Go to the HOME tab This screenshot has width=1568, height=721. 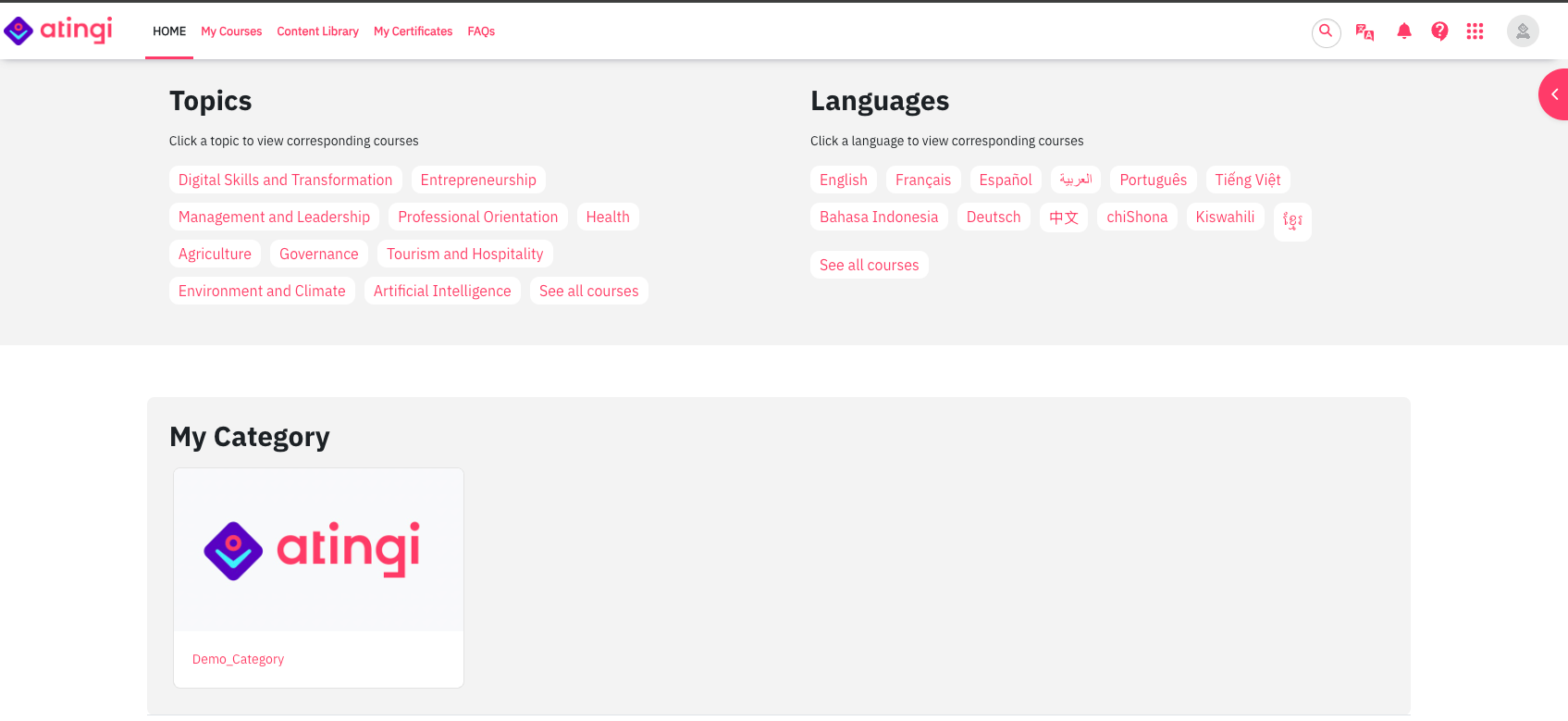tap(169, 31)
